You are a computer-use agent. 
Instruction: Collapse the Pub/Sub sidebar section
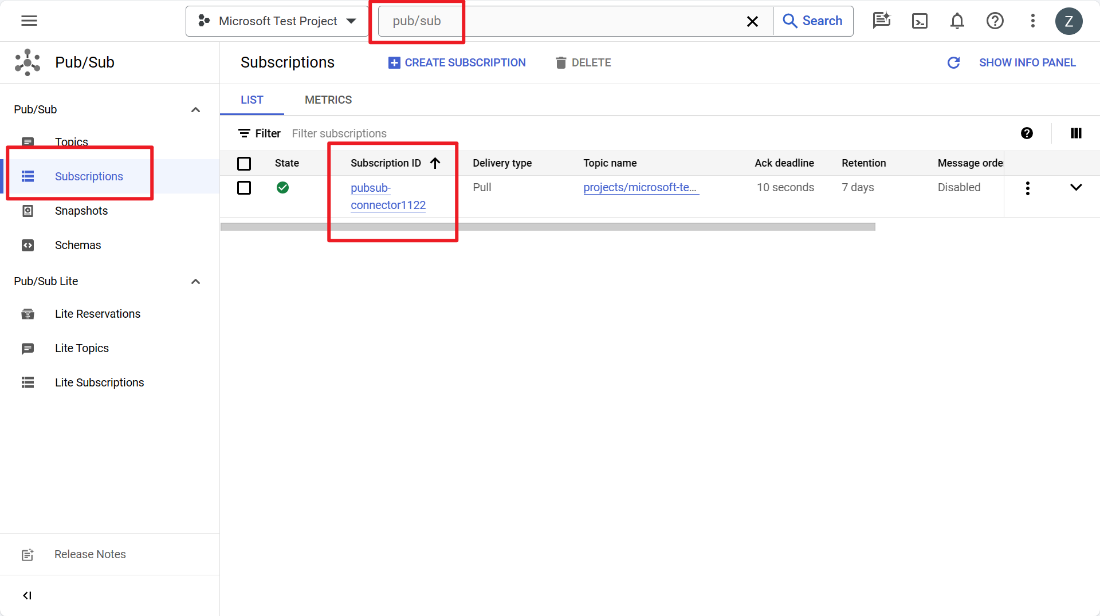click(x=196, y=109)
